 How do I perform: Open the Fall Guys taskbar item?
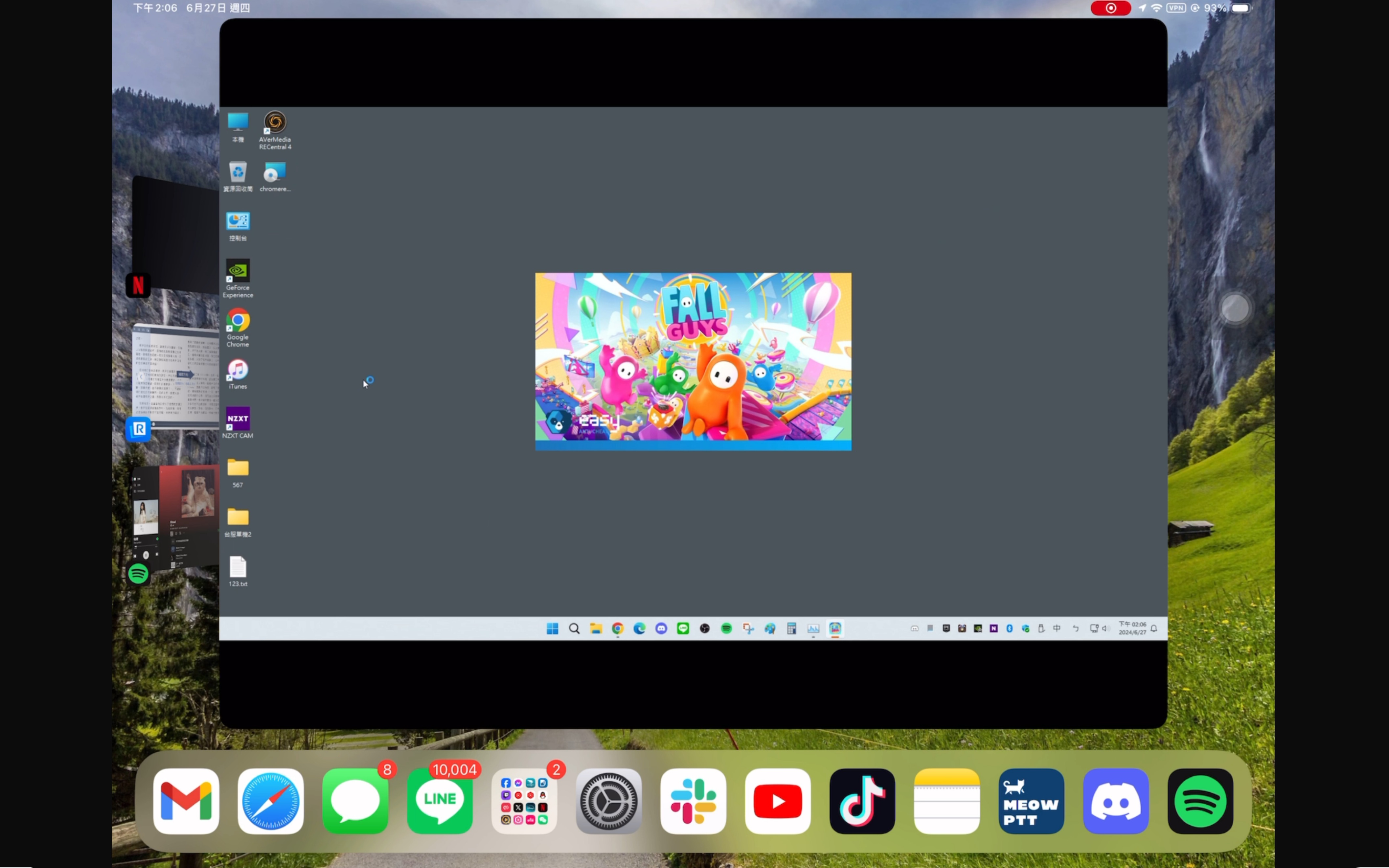tap(835, 628)
